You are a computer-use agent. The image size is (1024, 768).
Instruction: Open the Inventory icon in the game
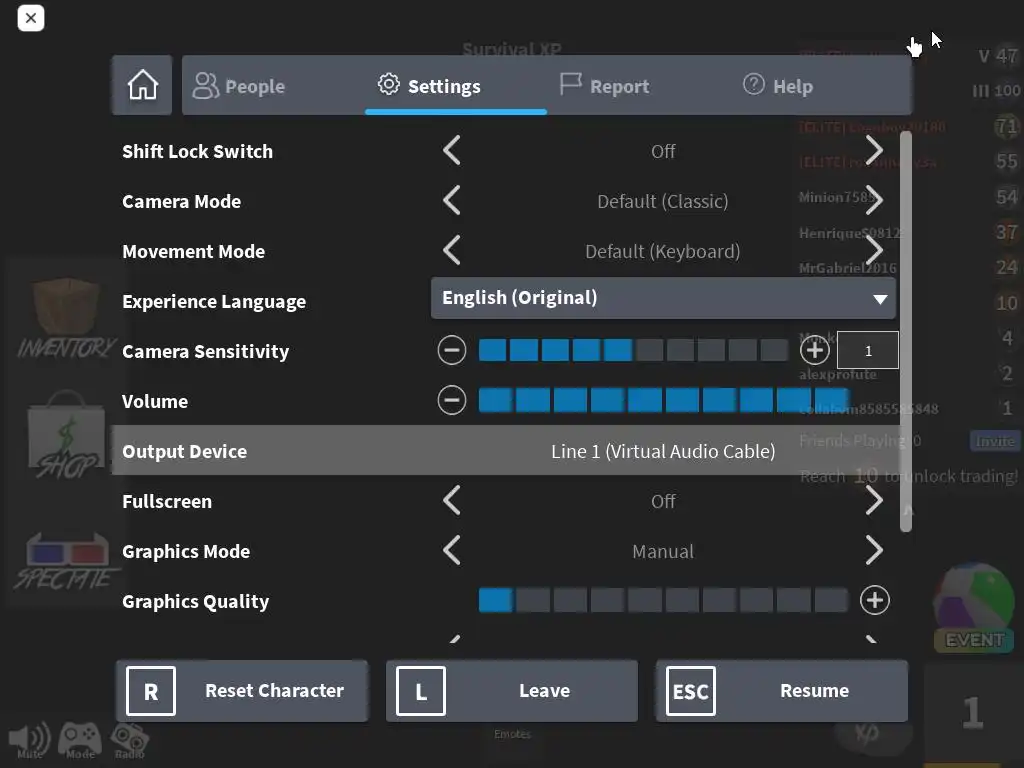[x=65, y=319]
